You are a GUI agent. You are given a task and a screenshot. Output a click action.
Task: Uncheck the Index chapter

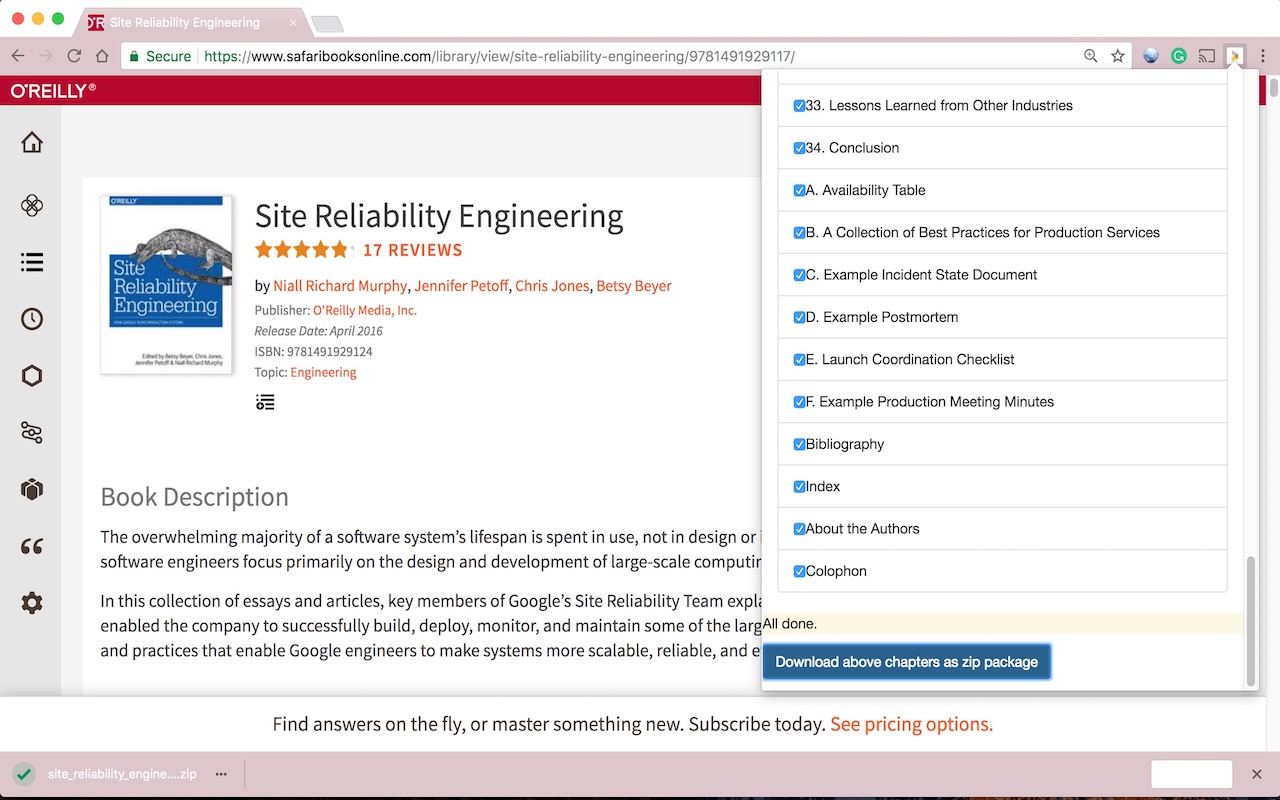[799, 487]
